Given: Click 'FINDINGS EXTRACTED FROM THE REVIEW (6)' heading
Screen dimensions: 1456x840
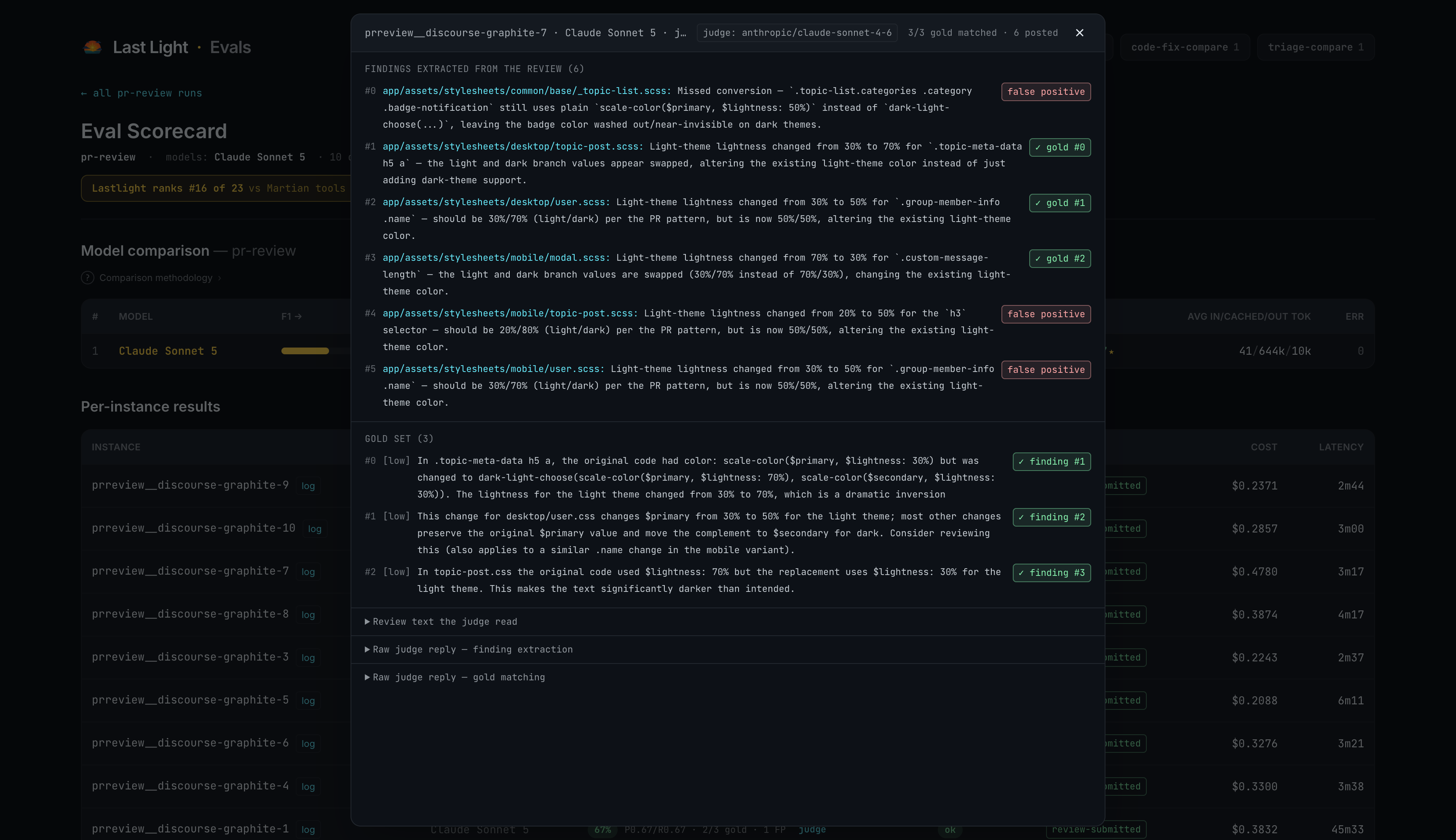Looking at the screenshot, I should tap(474, 69).
